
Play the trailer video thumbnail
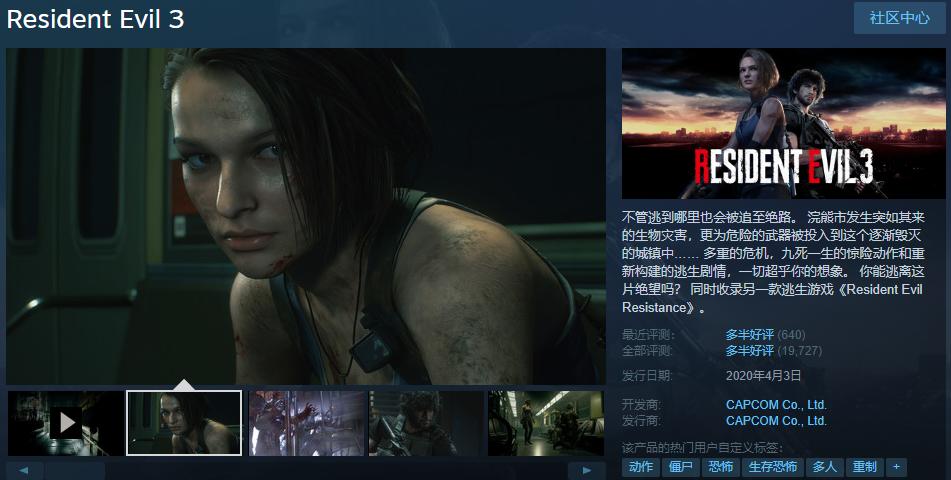(66, 423)
